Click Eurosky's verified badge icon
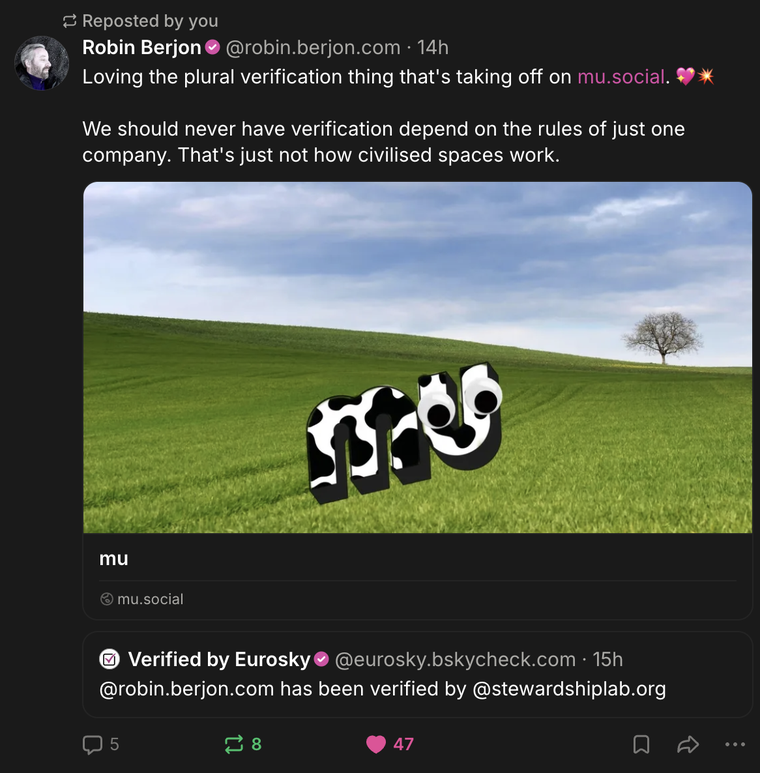760x773 pixels. point(321,659)
